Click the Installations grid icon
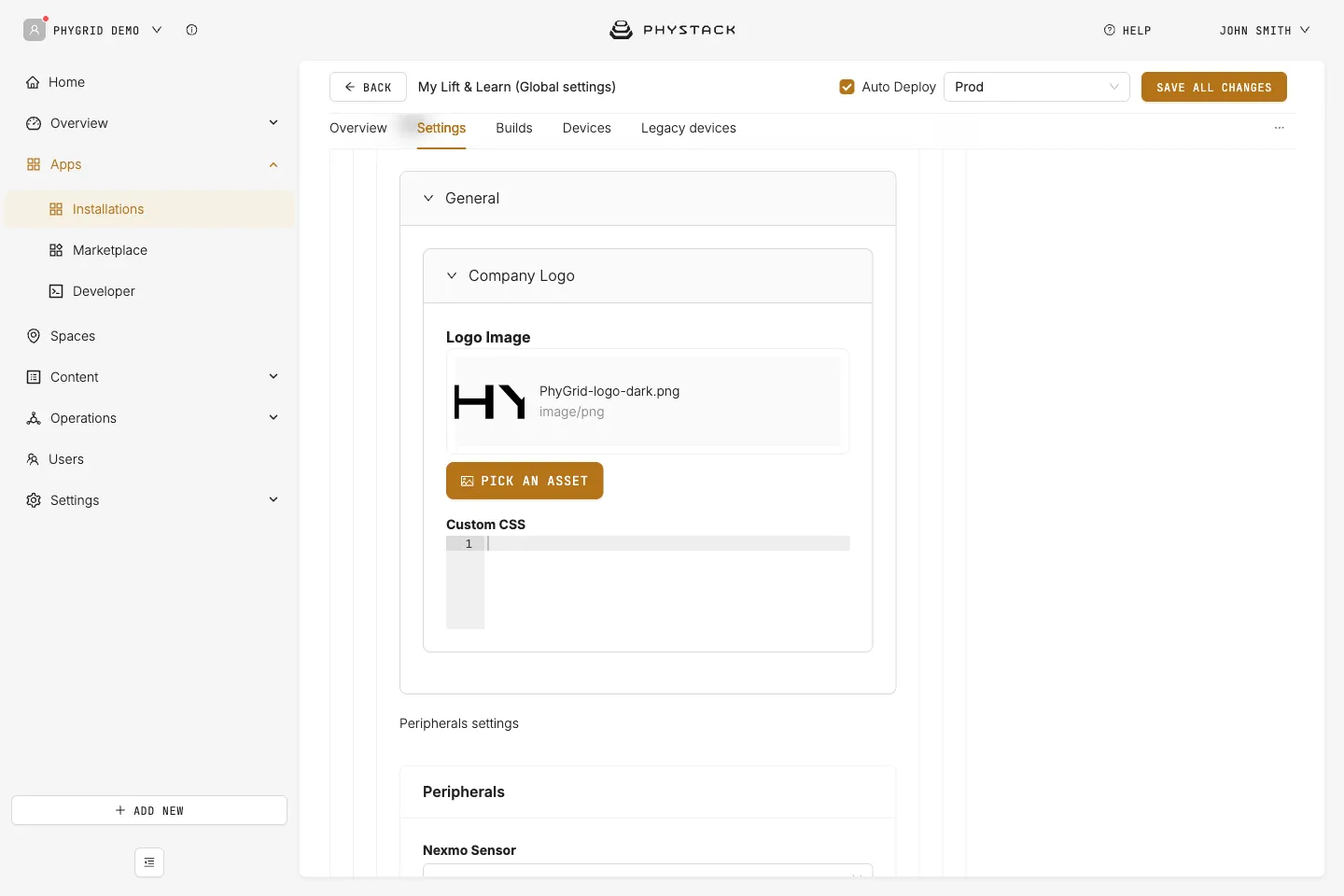The image size is (1344, 896). [56, 209]
